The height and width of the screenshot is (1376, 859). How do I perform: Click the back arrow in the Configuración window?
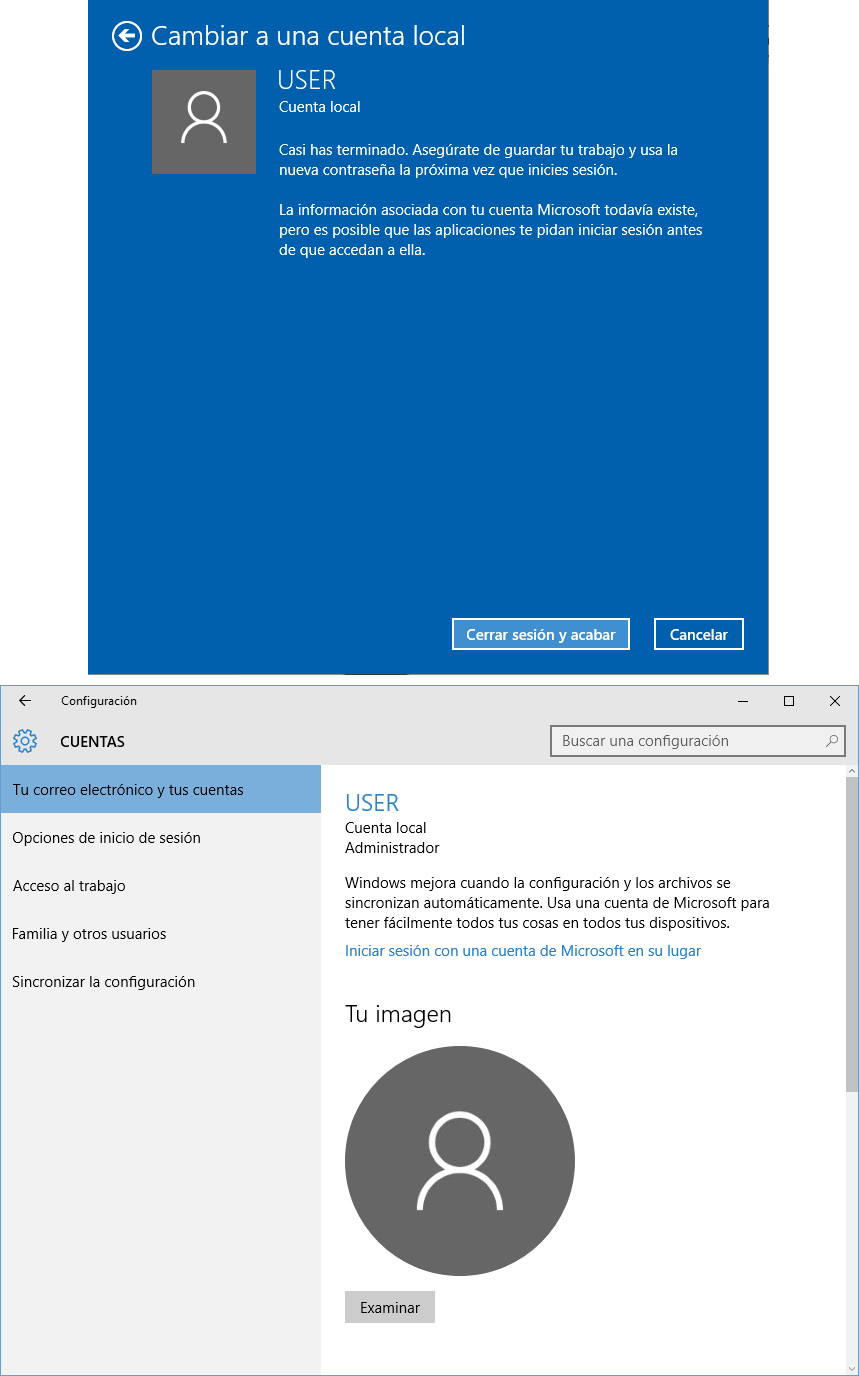click(x=23, y=701)
